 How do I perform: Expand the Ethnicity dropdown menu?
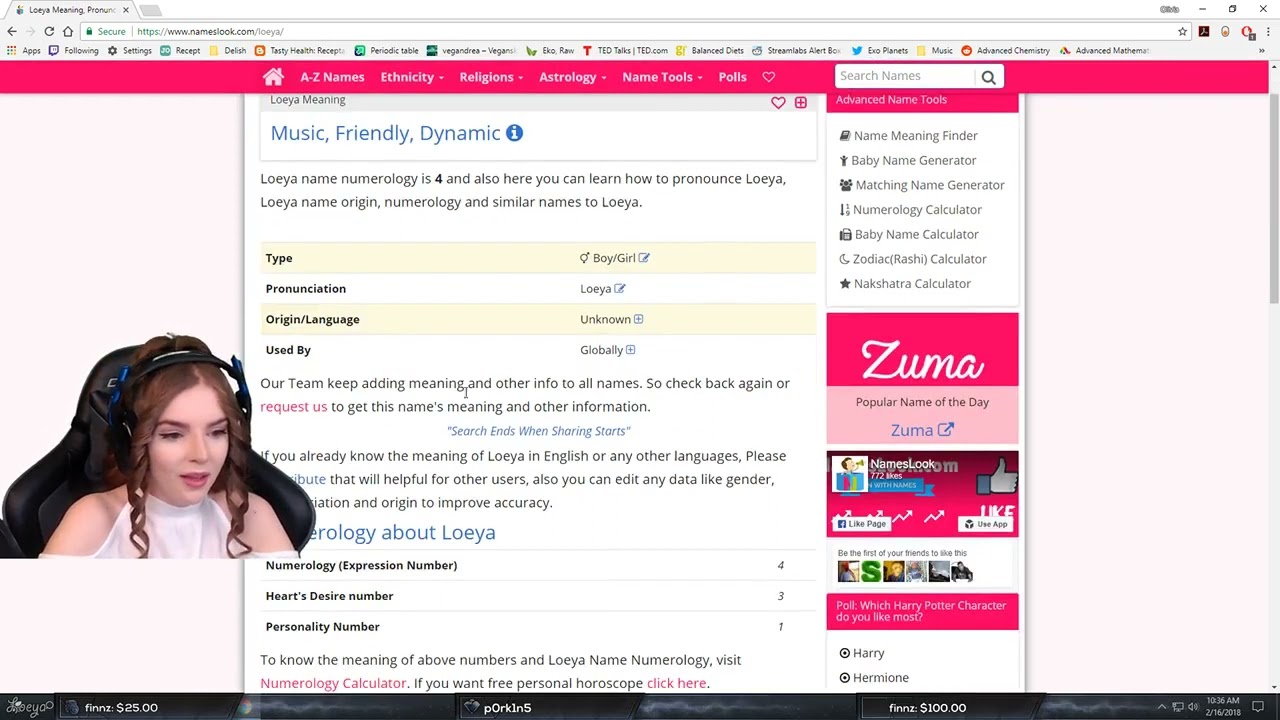(412, 77)
